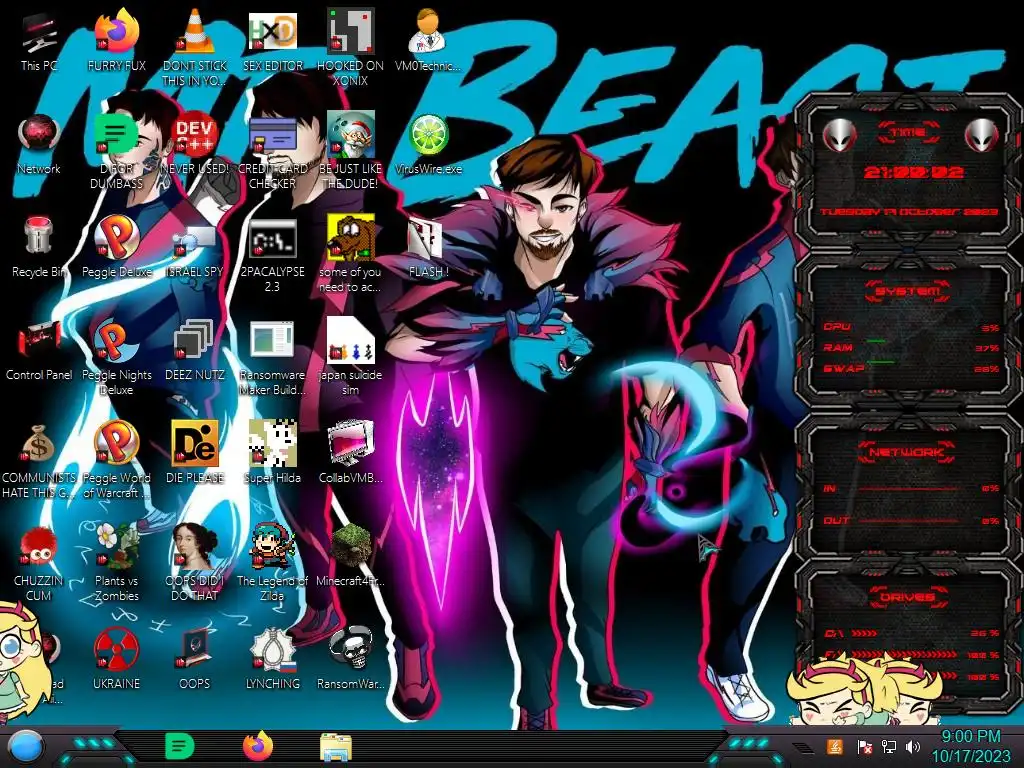Select the D FOR DUMBASS shortcut

point(117,150)
